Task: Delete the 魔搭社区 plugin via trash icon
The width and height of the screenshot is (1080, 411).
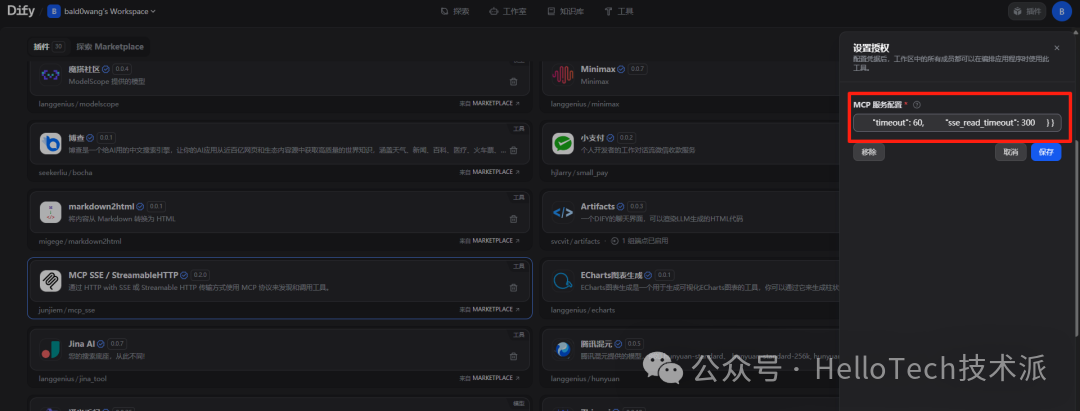Action: click(513, 81)
